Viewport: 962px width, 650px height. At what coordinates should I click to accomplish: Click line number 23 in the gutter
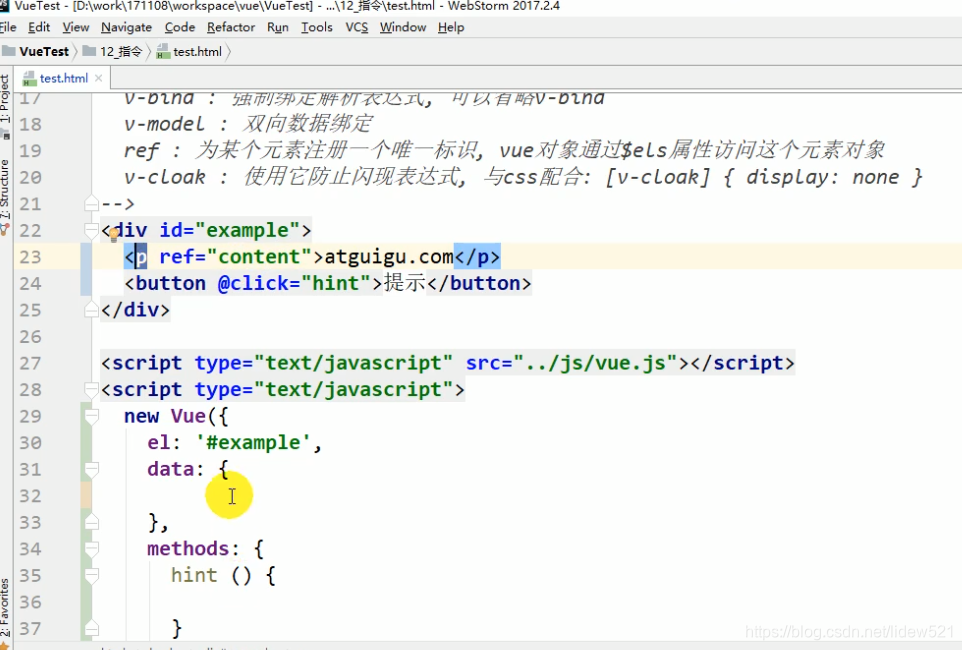click(30, 257)
